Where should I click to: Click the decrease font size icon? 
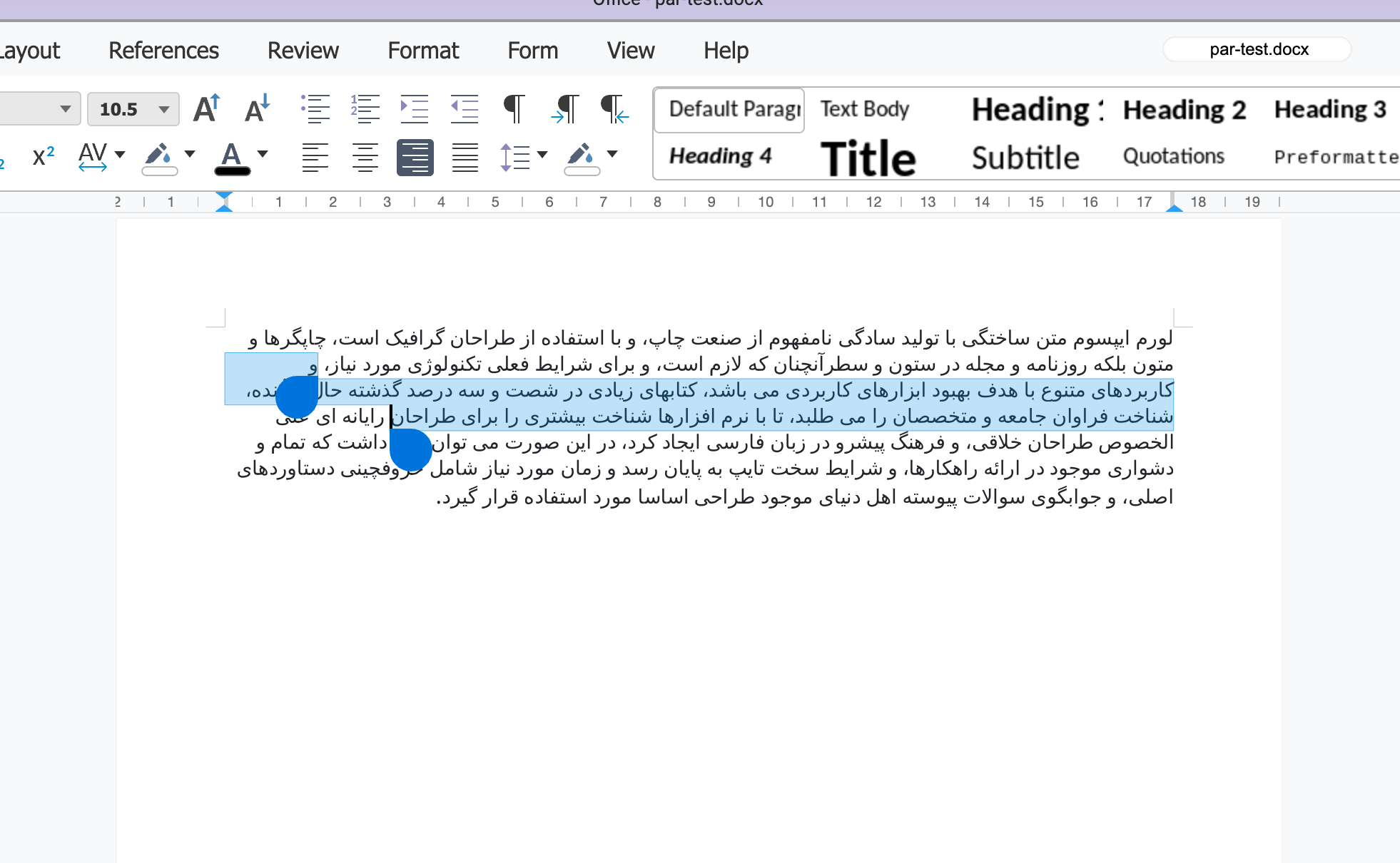point(257,109)
